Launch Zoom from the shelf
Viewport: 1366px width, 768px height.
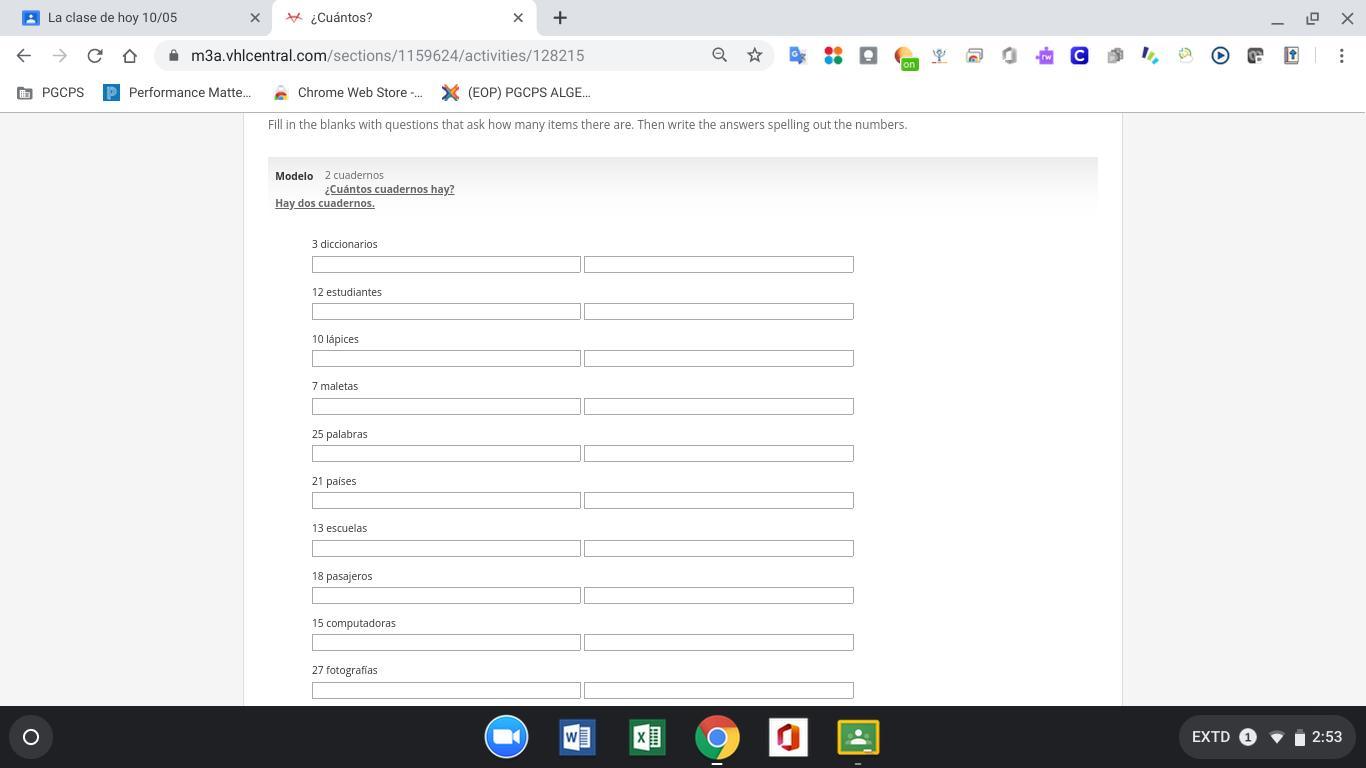[506, 737]
